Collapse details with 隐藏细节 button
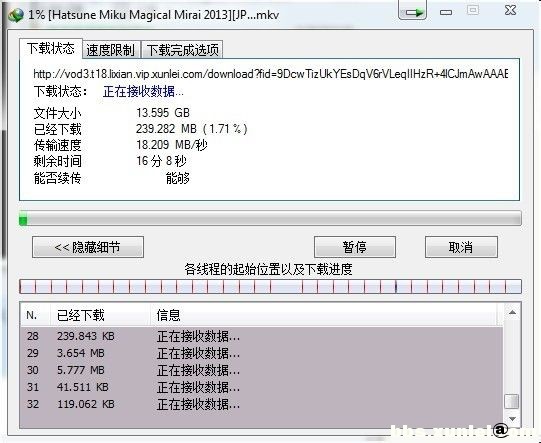Screen dimensions: 541x443 [x=88, y=247]
